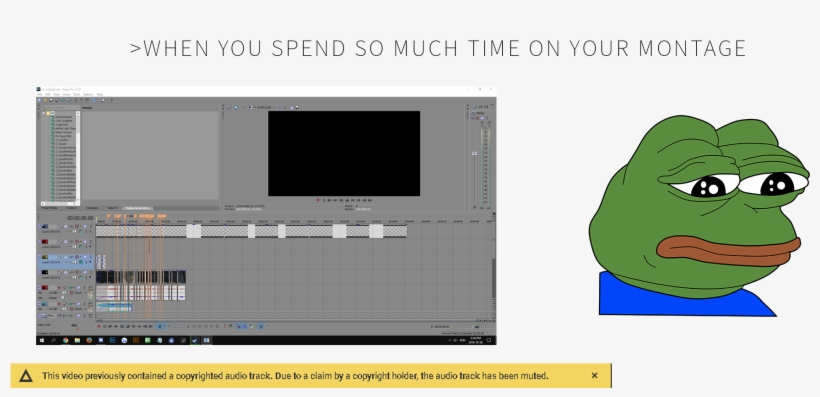Click Pause under the video preview window

coord(341,200)
